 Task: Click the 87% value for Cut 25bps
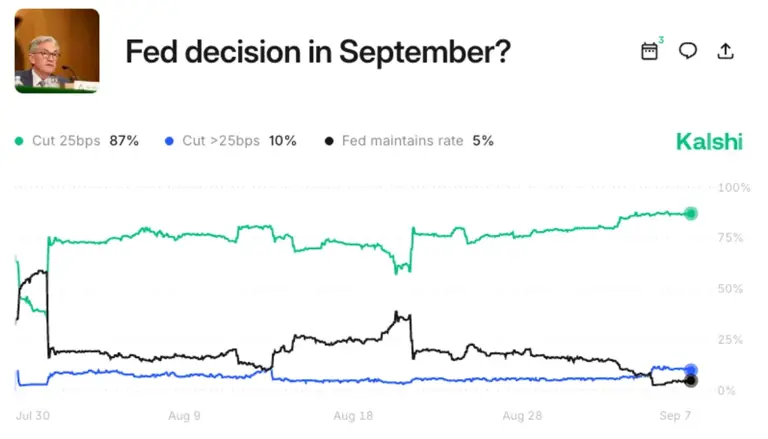click(x=124, y=141)
